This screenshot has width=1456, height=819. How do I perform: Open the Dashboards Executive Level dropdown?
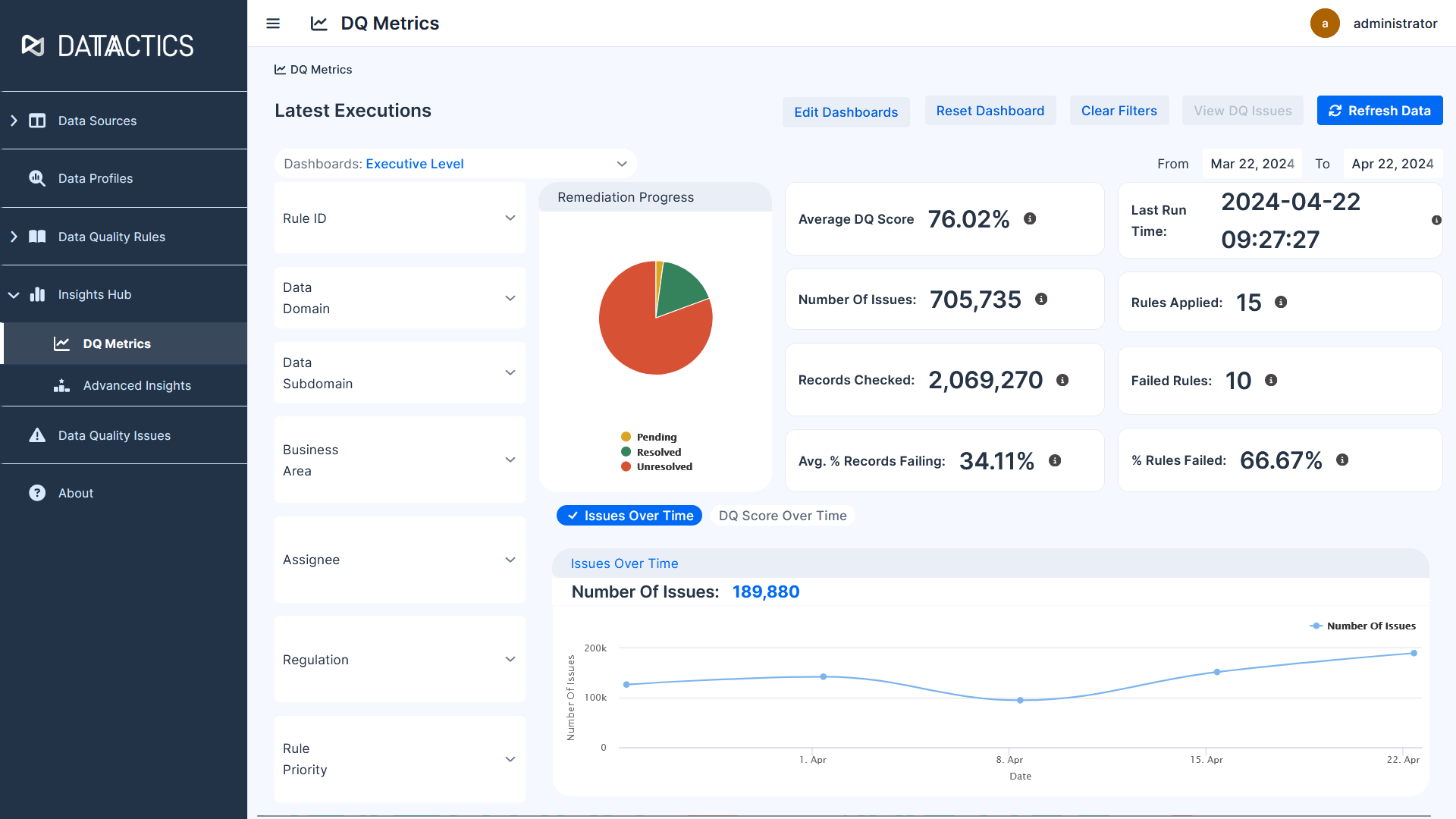(455, 164)
